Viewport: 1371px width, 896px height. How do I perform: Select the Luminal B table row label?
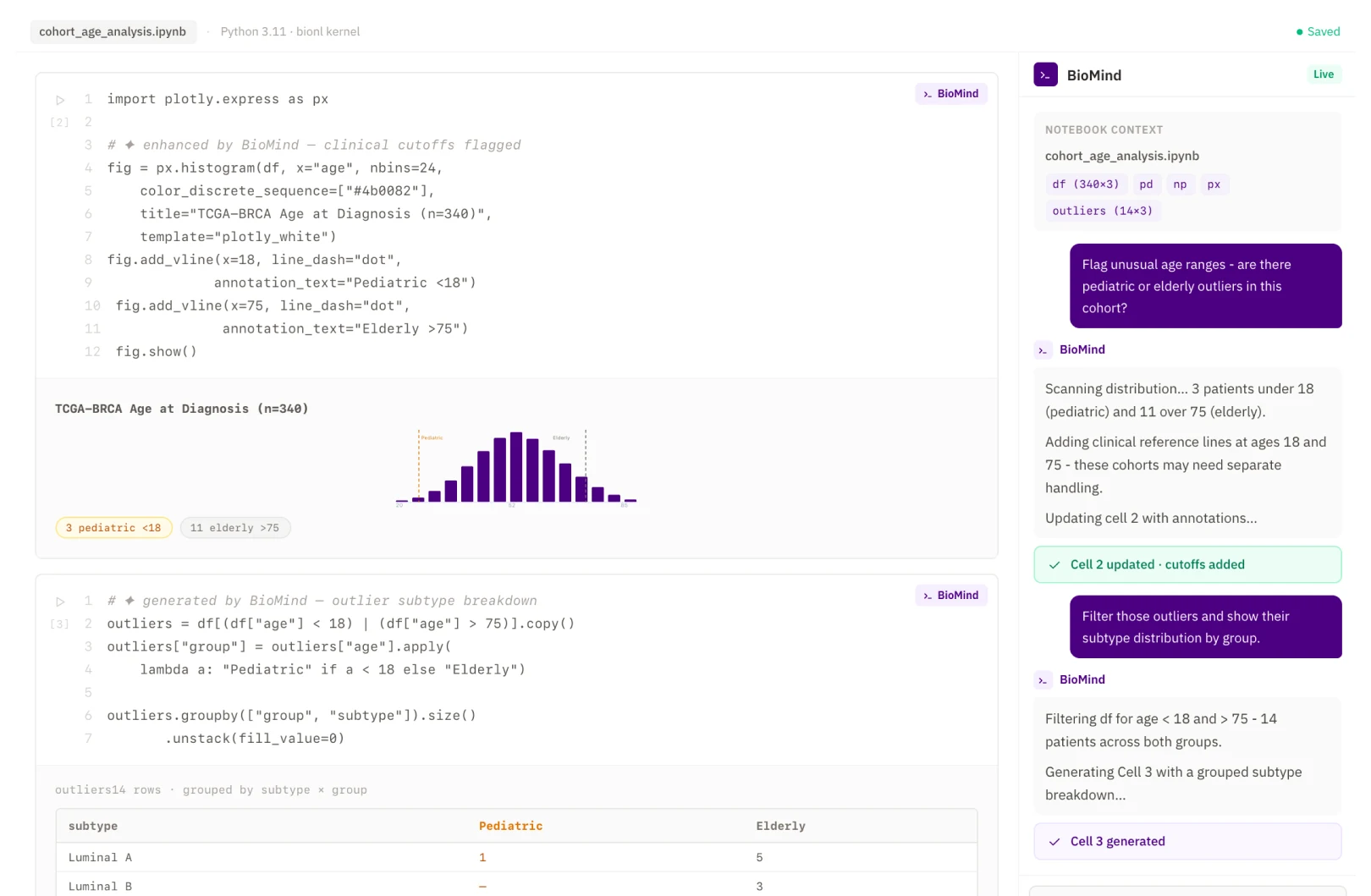coord(100,886)
